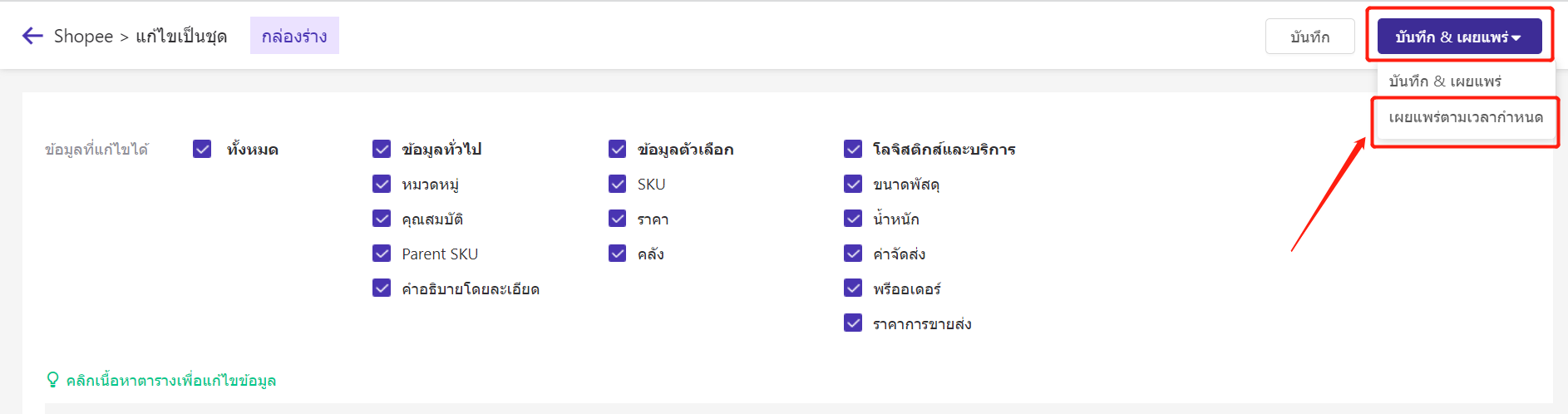The height and width of the screenshot is (414, 1568).
Task: Toggle the น้ำหนัก checkbox
Action: tap(853, 219)
